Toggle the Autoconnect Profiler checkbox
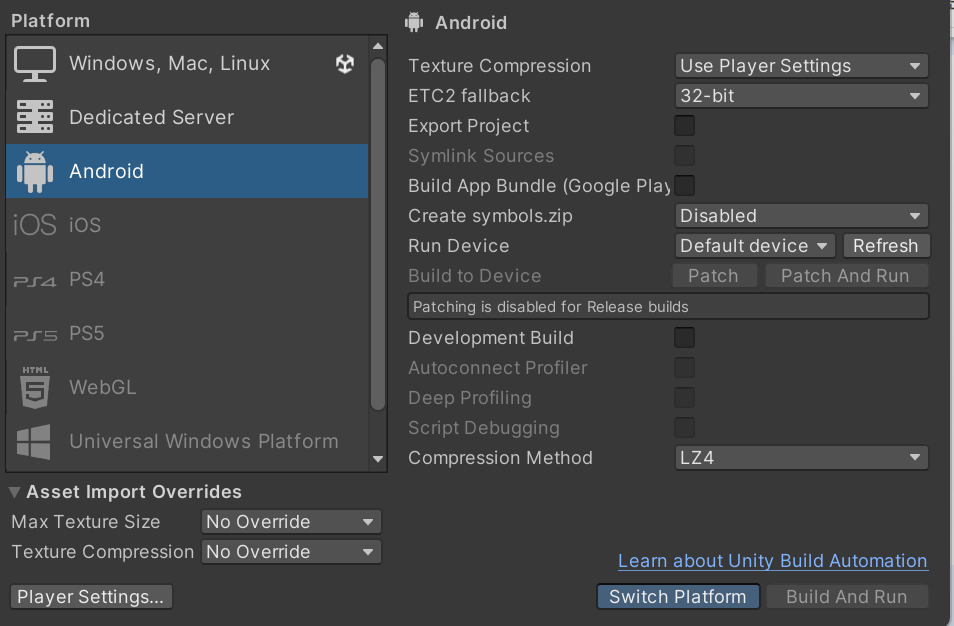 (x=684, y=367)
